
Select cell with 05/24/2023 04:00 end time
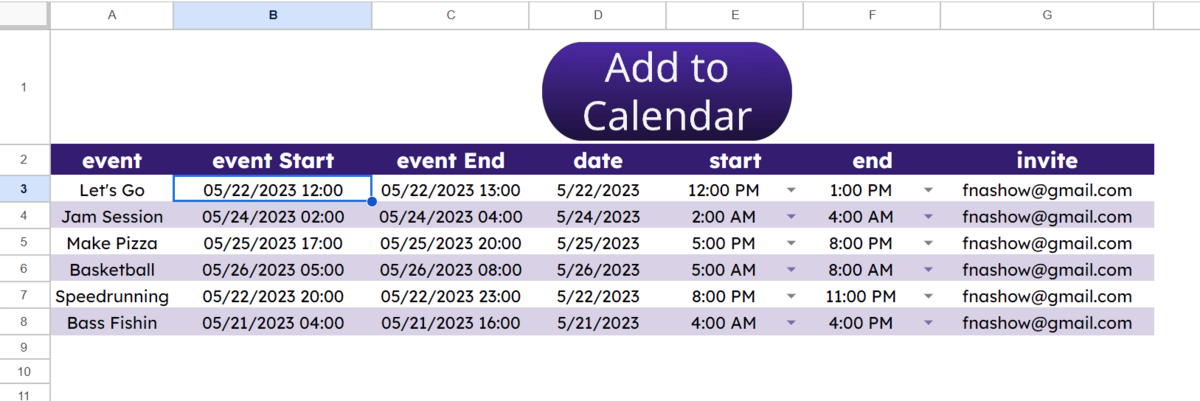click(x=451, y=216)
